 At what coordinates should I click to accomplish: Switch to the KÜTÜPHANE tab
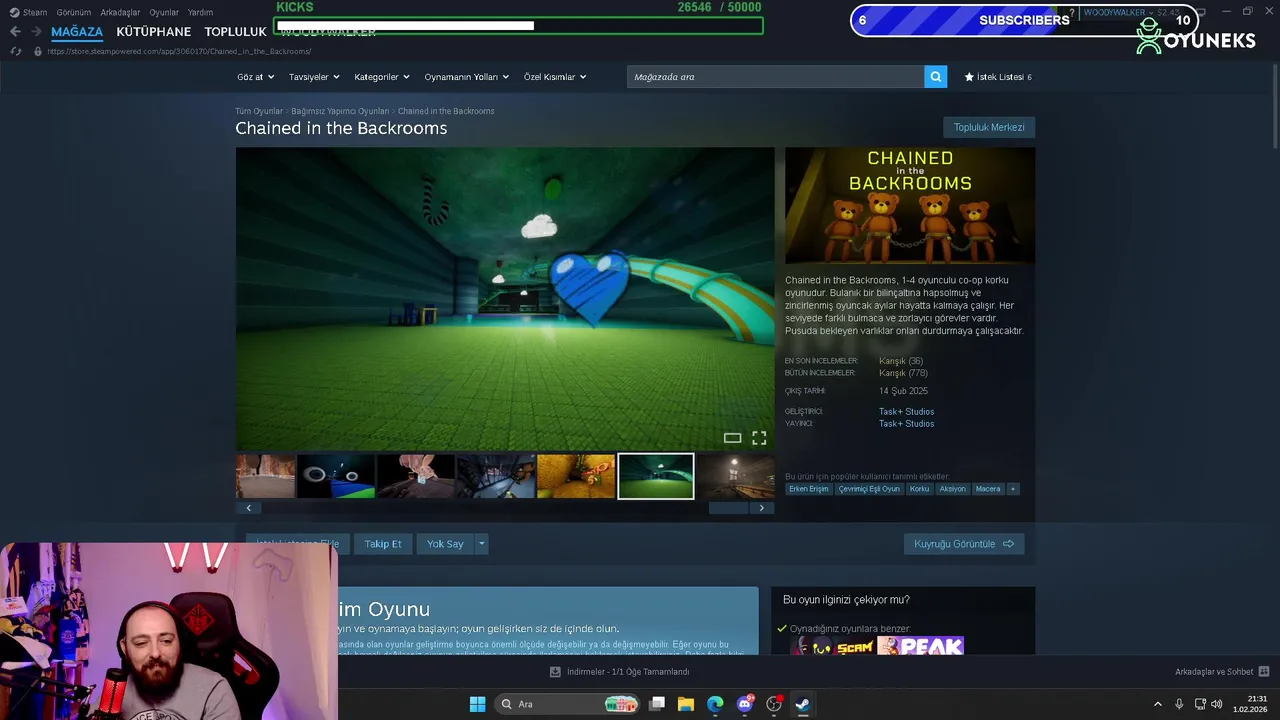tap(153, 32)
